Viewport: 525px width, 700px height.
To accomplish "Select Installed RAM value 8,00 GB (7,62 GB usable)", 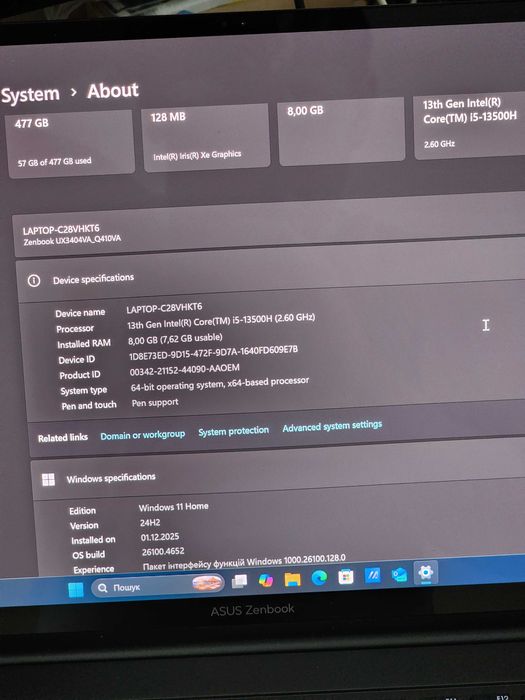I will 175,339.
